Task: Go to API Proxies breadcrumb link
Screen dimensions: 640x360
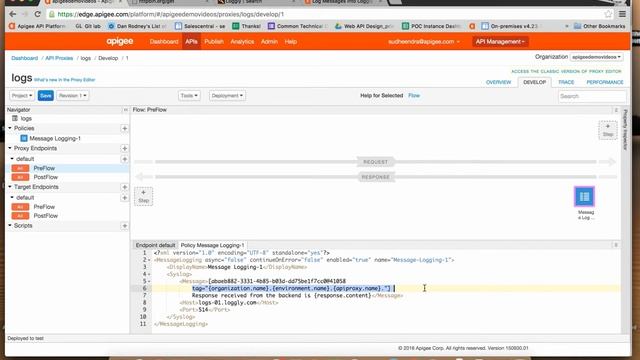Action: (x=59, y=58)
